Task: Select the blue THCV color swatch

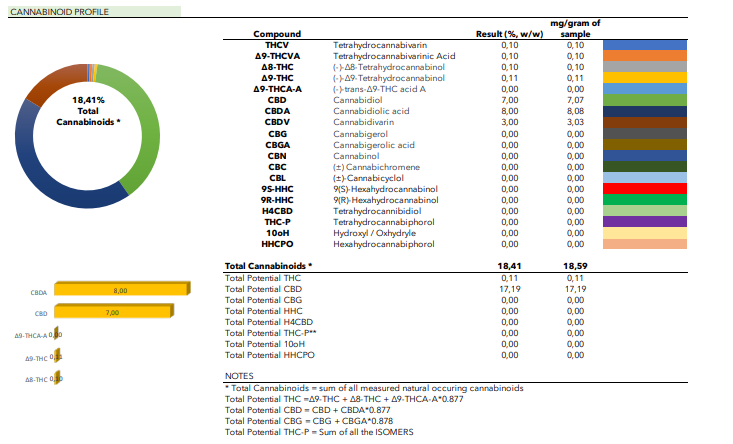Action: 646,45
